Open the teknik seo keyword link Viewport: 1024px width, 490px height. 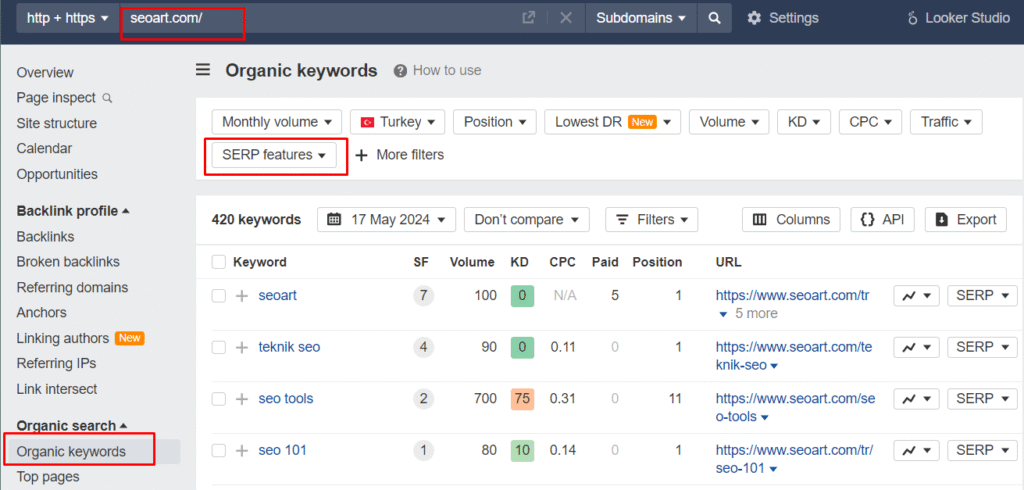(x=289, y=348)
